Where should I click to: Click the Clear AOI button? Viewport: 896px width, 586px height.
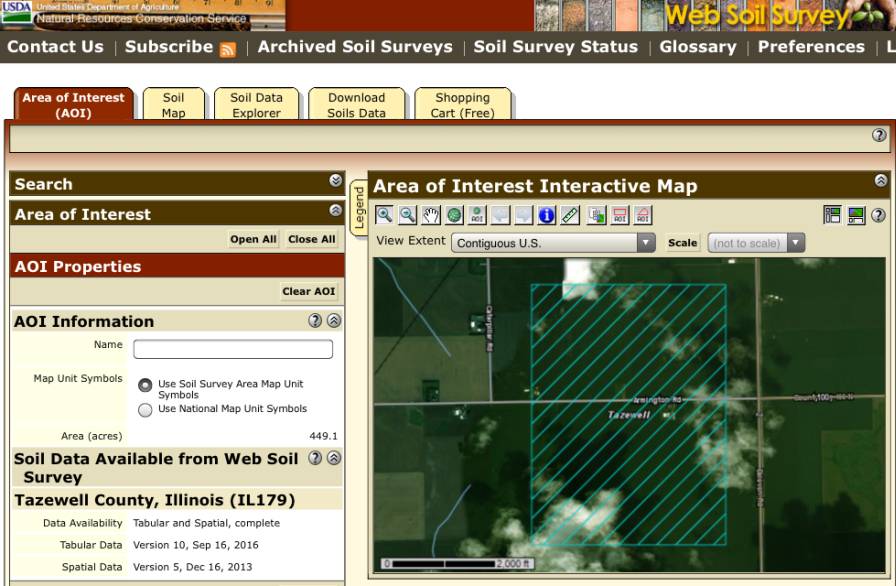click(x=309, y=291)
